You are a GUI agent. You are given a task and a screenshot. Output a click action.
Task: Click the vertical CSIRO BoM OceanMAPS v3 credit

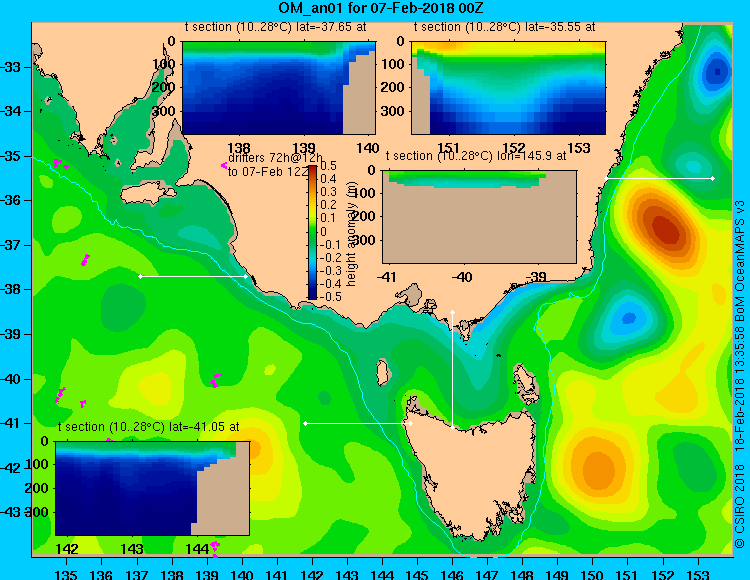click(740, 374)
